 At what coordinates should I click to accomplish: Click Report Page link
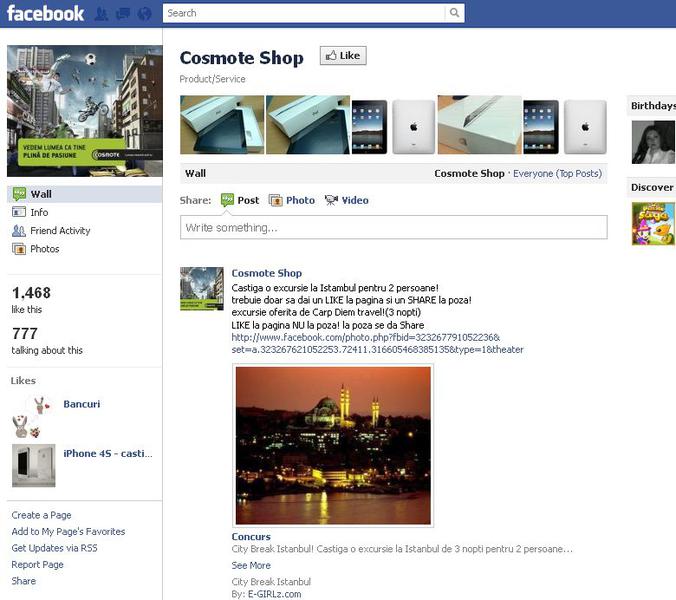click(38, 564)
